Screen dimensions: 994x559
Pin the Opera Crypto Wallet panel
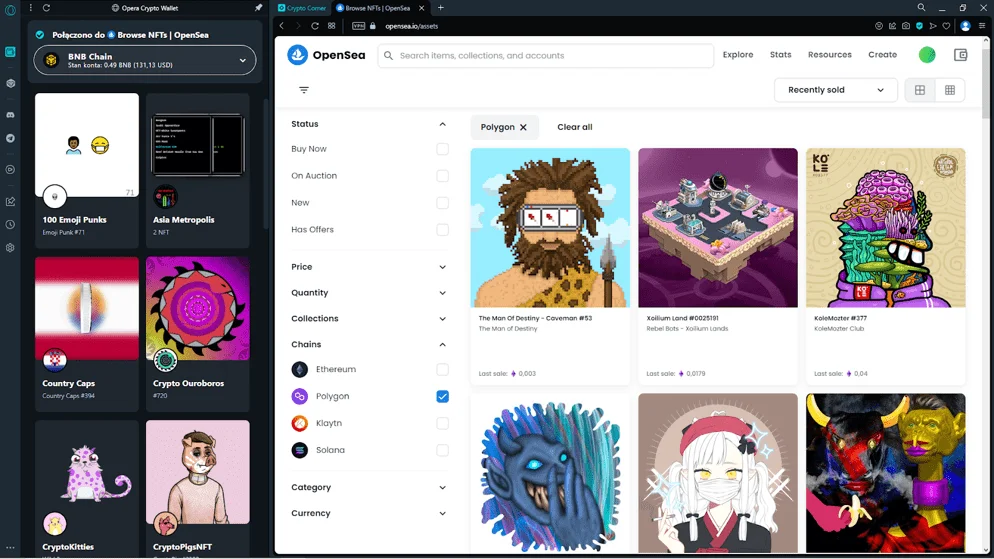pyautogui.click(x=258, y=8)
